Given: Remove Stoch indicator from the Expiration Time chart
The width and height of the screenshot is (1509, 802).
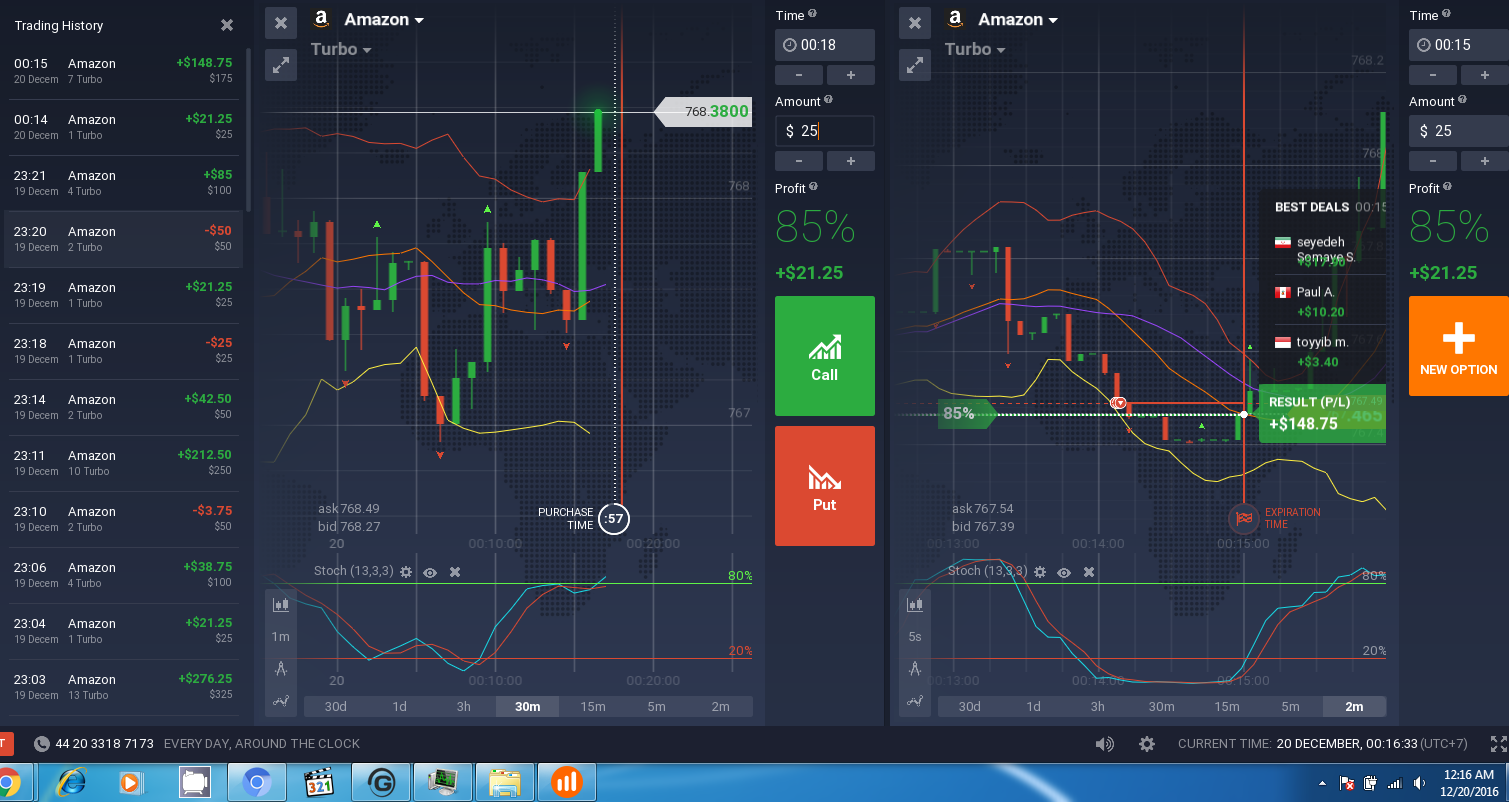Looking at the screenshot, I should click(1089, 572).
